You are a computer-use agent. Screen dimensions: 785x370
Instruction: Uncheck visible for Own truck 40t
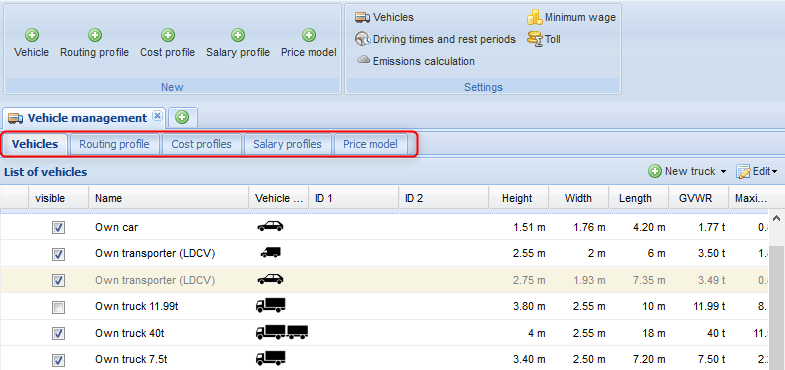59,333
